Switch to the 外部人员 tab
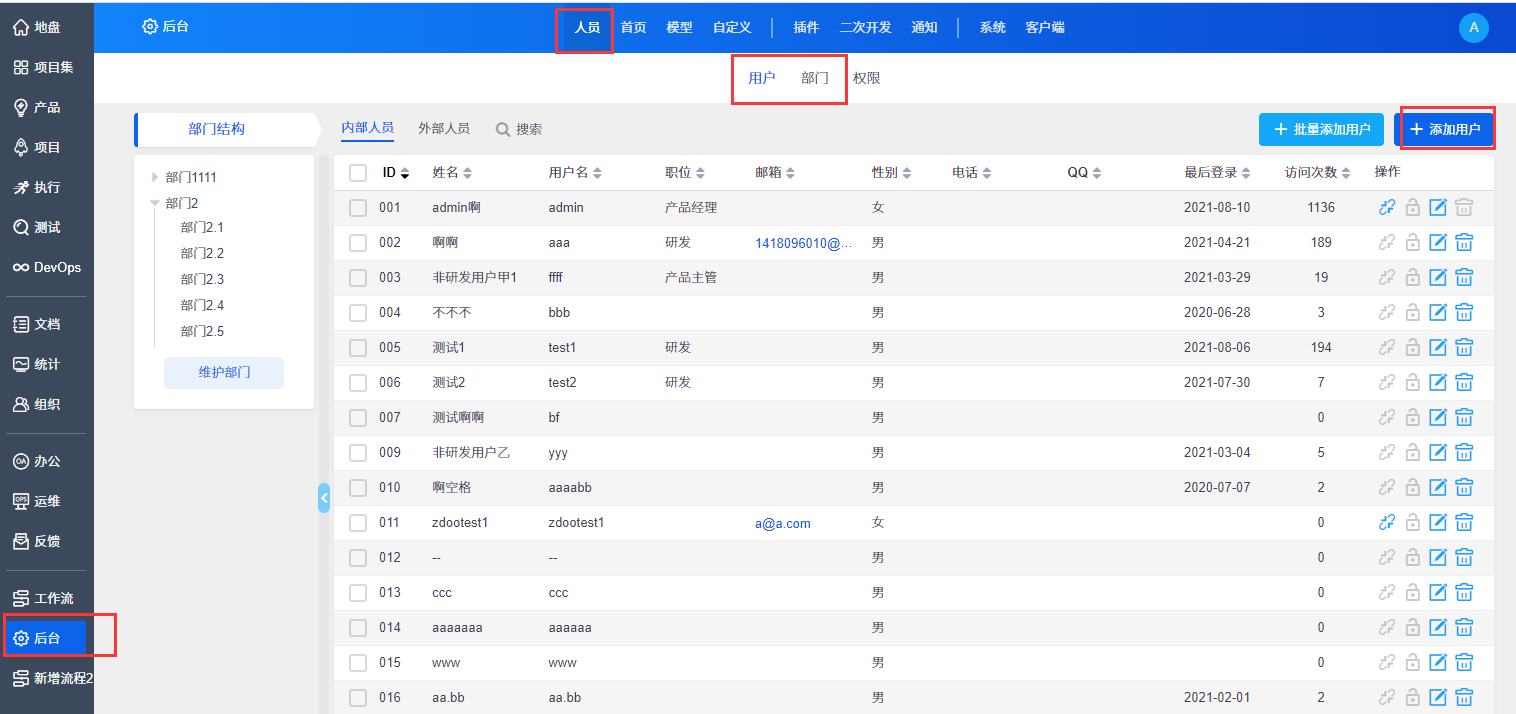This screenshot has height=714, width=1516. [444, 128]
